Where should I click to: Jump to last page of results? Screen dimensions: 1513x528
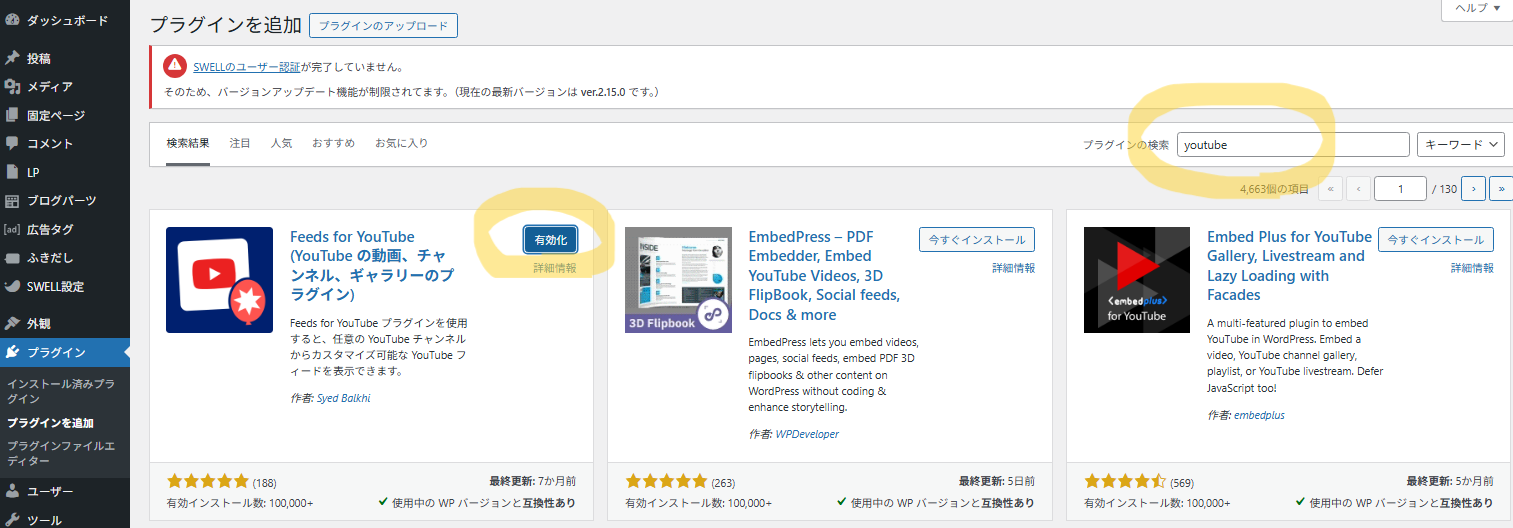(1500, 188)
